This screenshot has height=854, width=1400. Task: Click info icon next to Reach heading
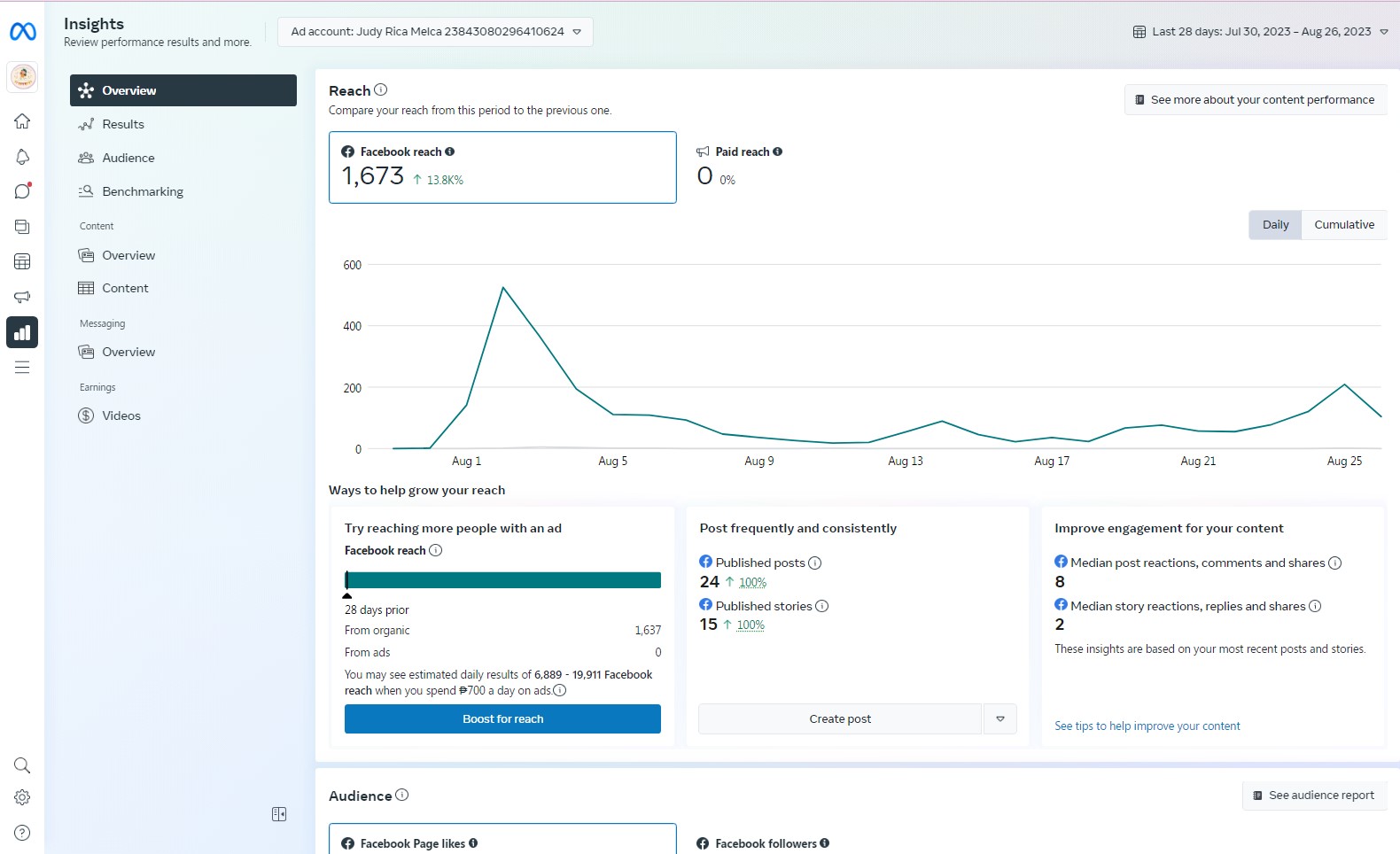click(x=381, y=89)
